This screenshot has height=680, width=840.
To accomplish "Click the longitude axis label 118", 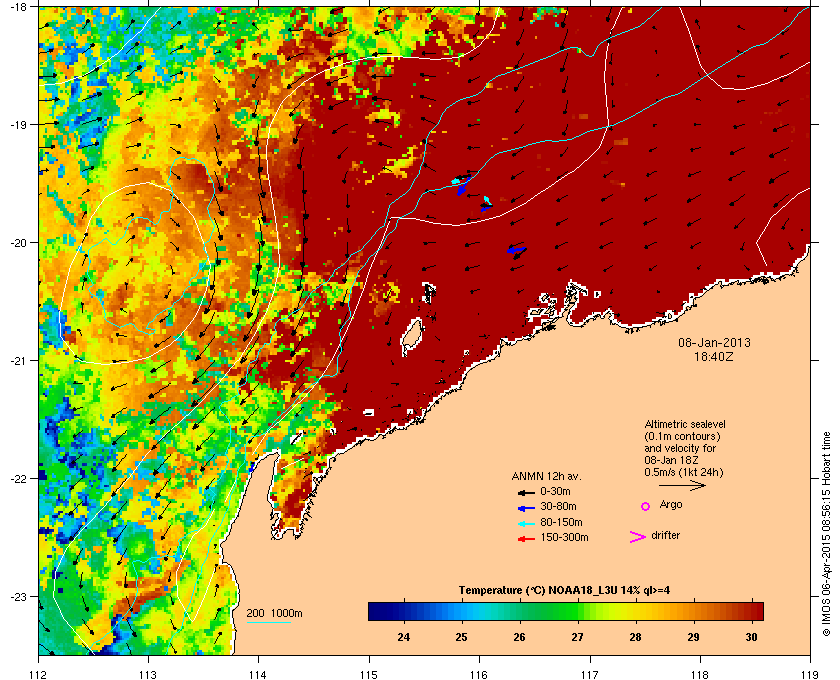I will click(700, 674).
